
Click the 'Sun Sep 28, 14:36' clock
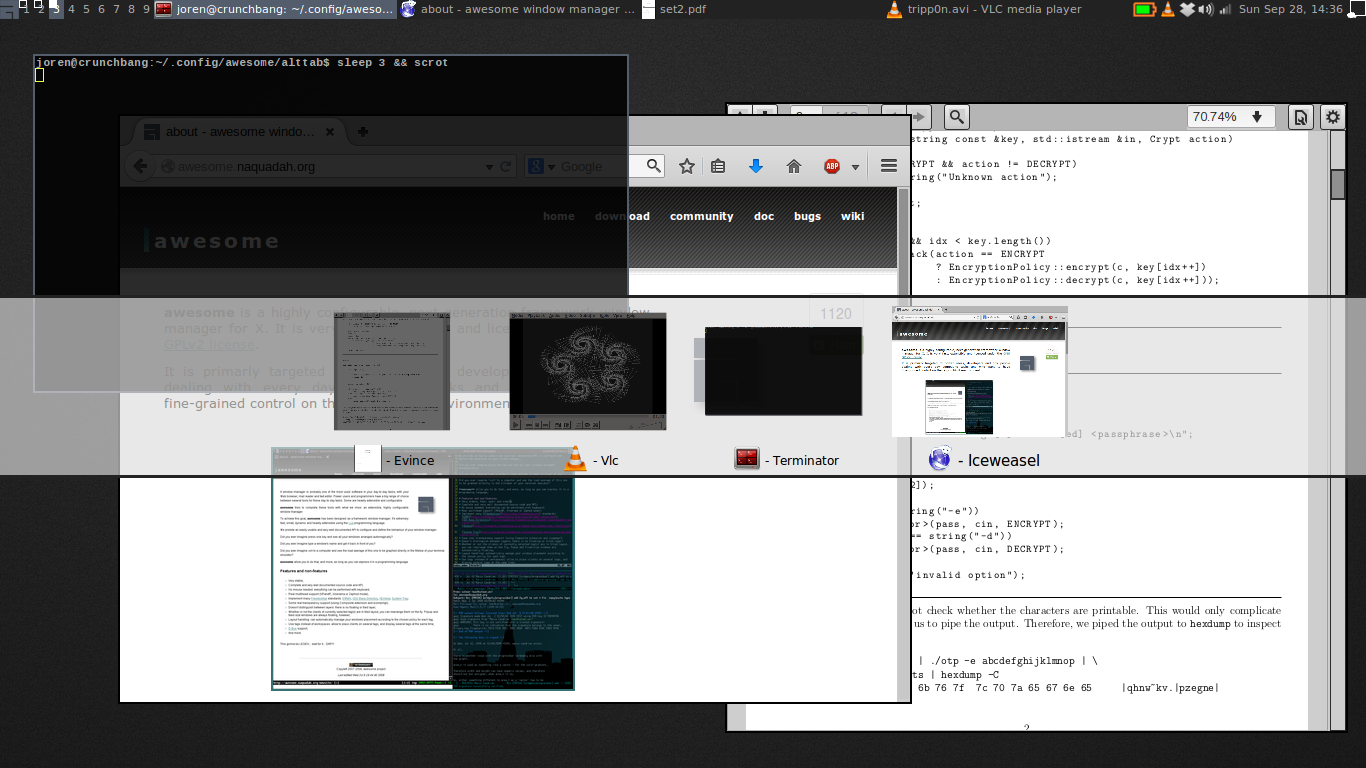click(1290, 9)
